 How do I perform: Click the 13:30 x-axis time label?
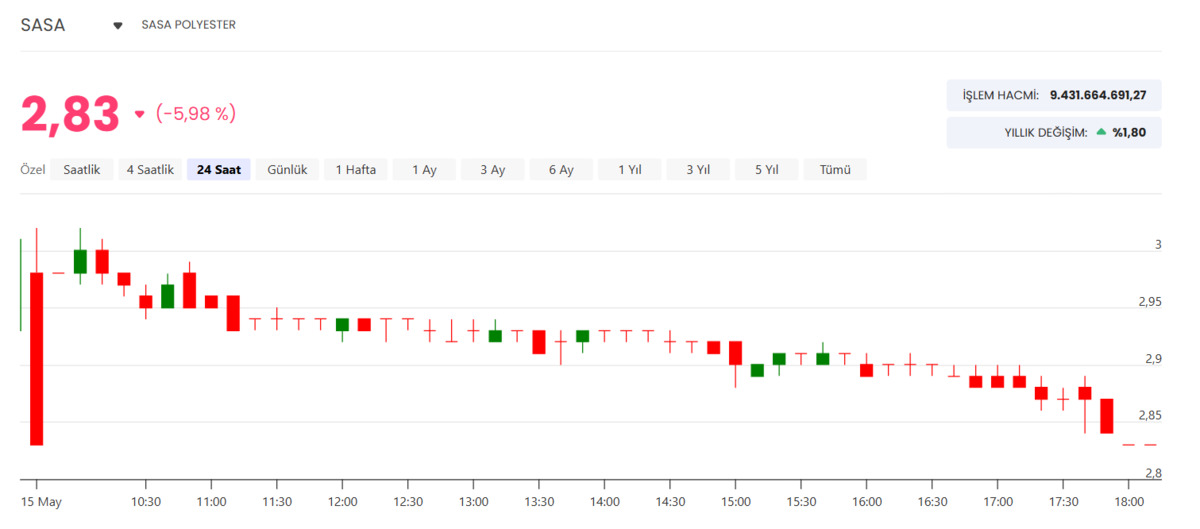point(539,501)
